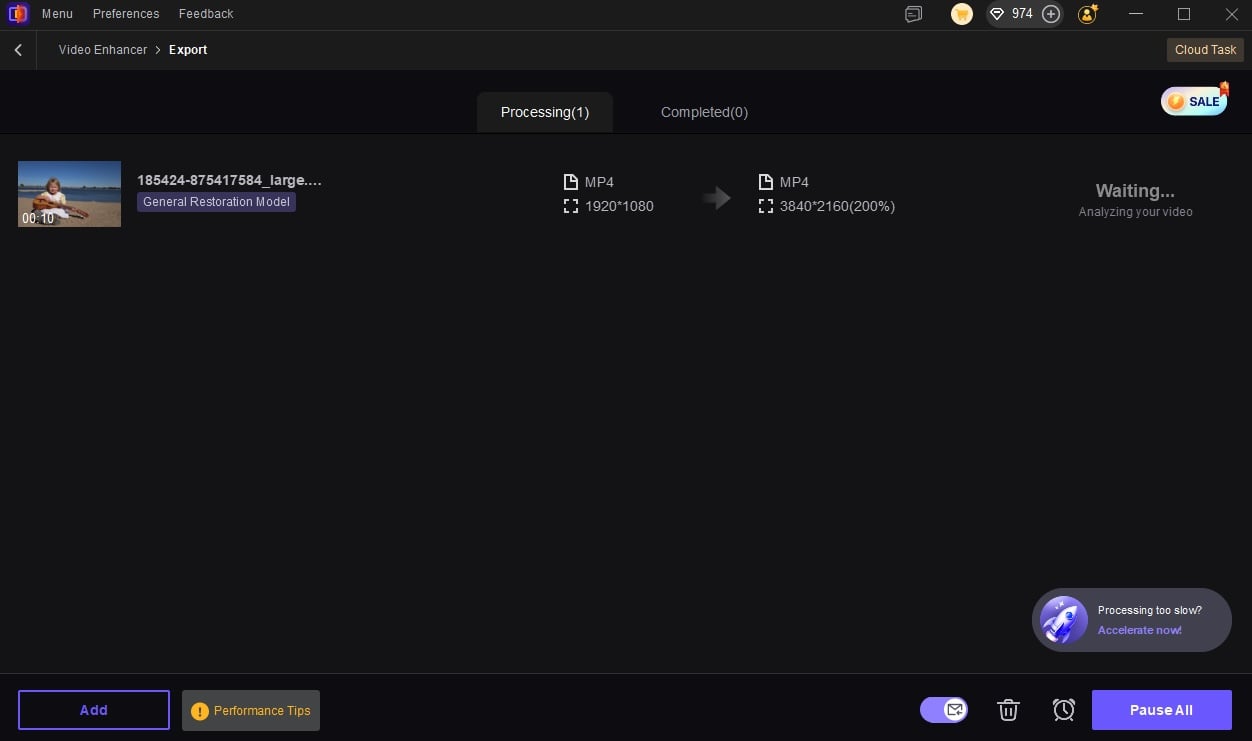Viewport: 1252px width, 741px height.
Task: Click the add credits plus icon
Action: (1050, 14)
